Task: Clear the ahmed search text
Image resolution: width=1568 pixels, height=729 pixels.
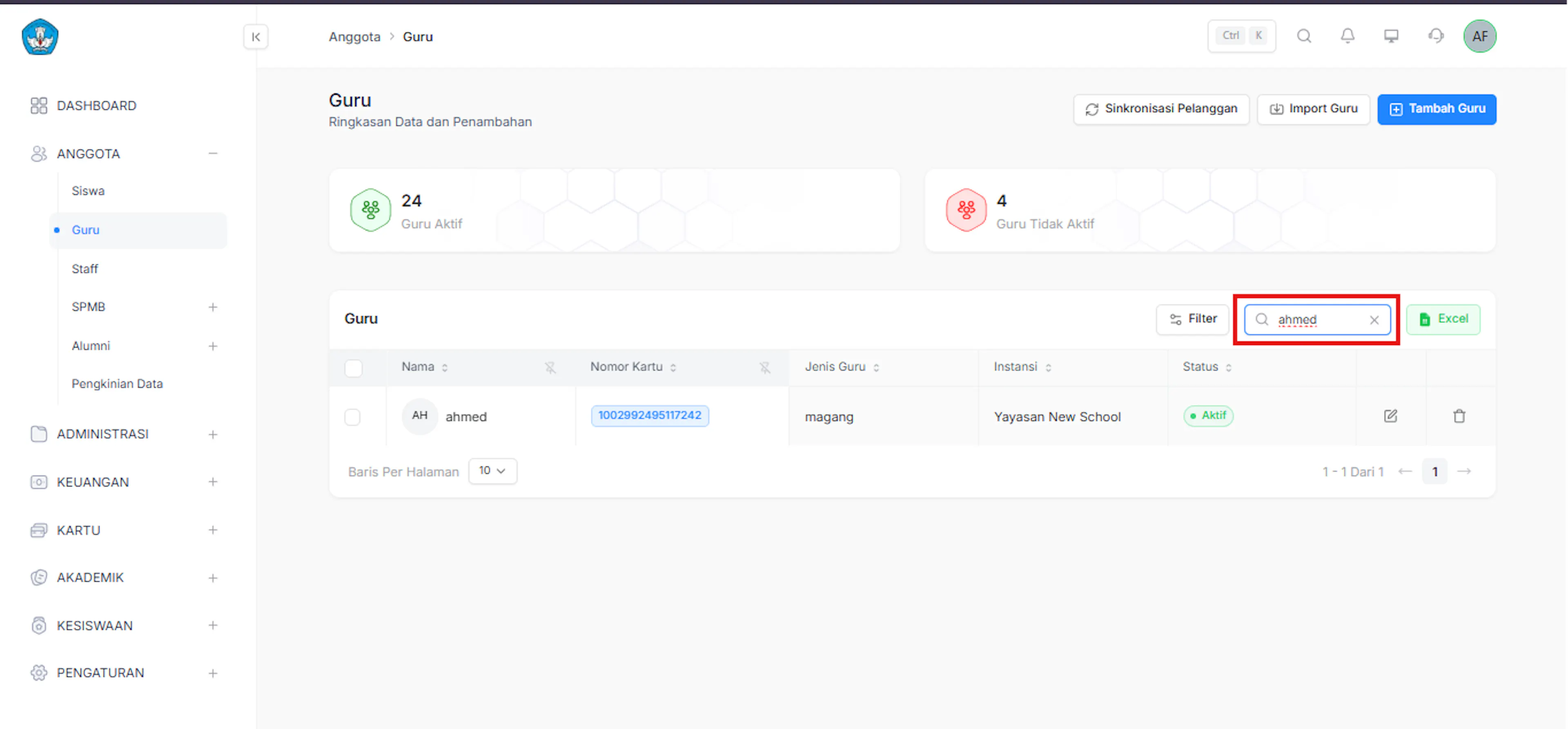Action: click(x=1374, y=320)
